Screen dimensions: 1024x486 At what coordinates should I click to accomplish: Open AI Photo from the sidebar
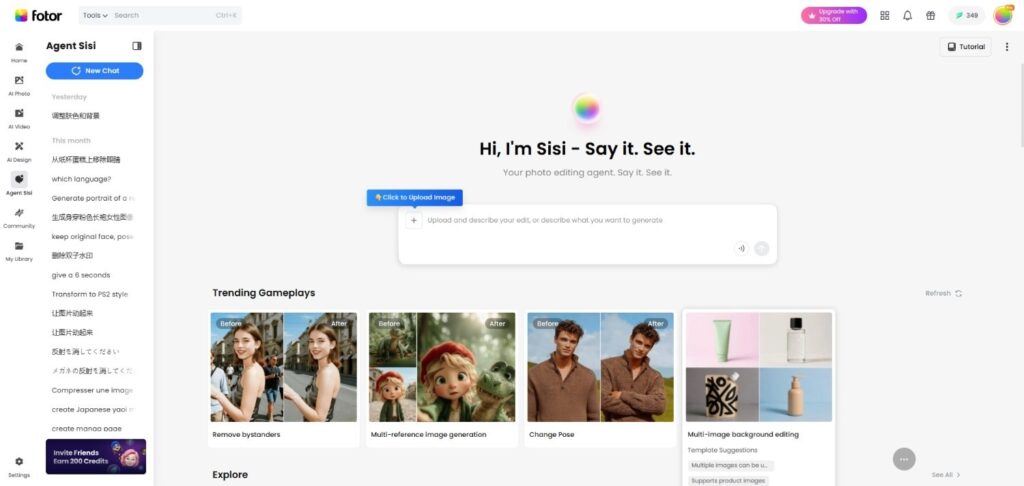coord(19,84)
